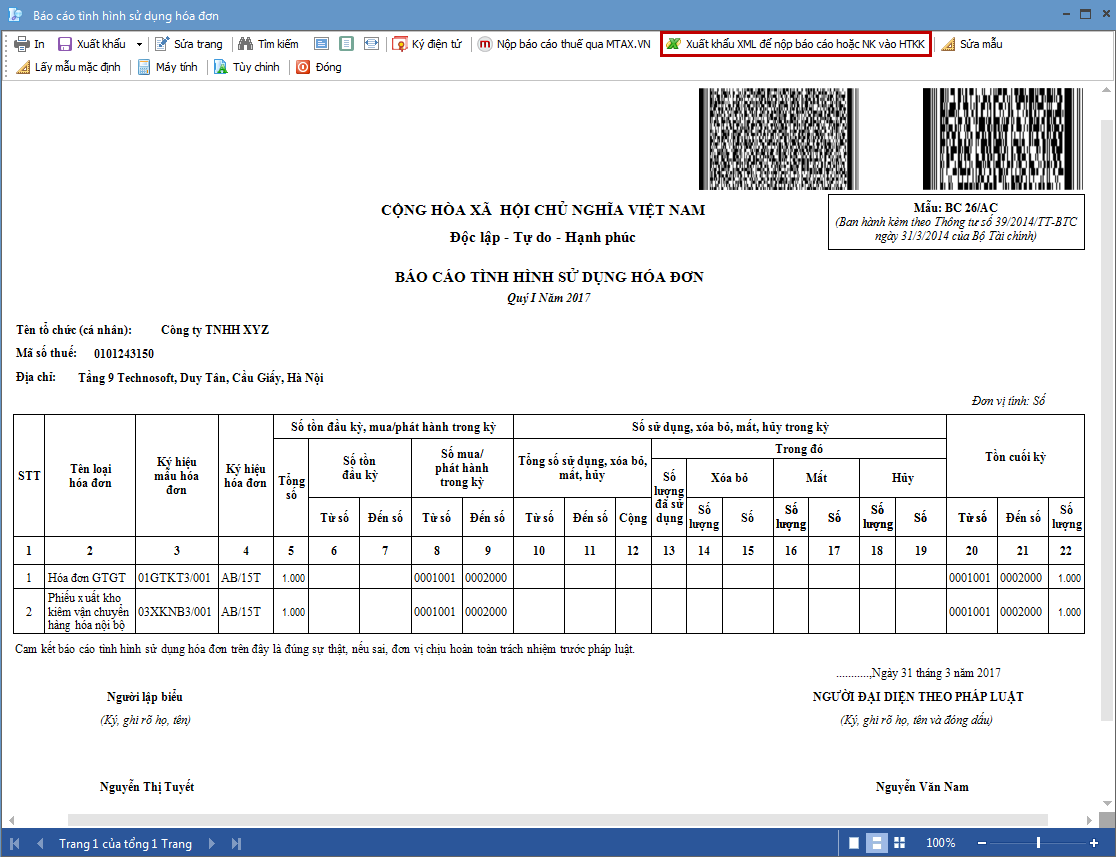Select the green full page view icon
Screen dimensions: 1116x857
[x=347, y=44]
